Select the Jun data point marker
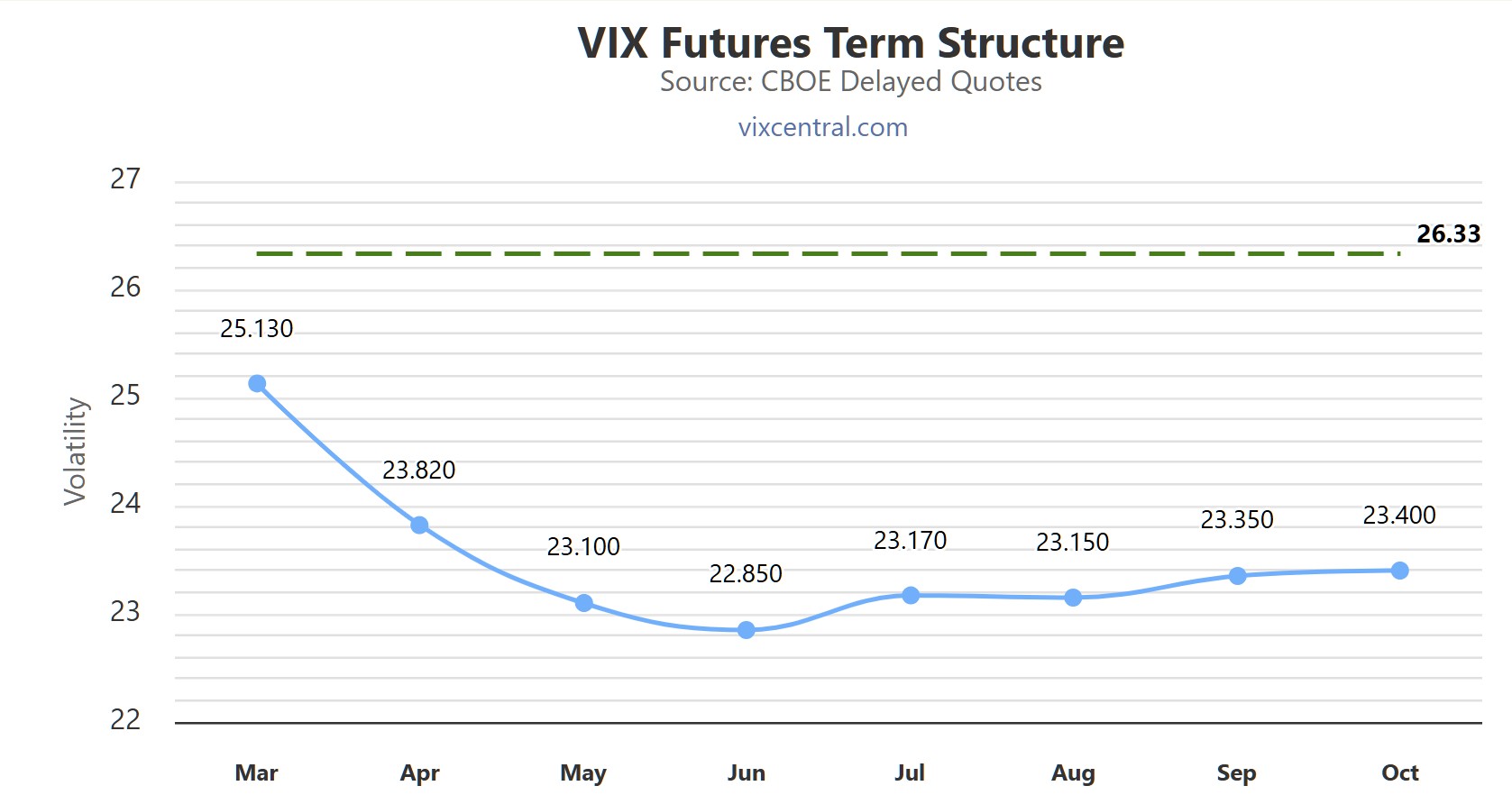The width and height of the screenshot is (1512, 795). point(746,630)
